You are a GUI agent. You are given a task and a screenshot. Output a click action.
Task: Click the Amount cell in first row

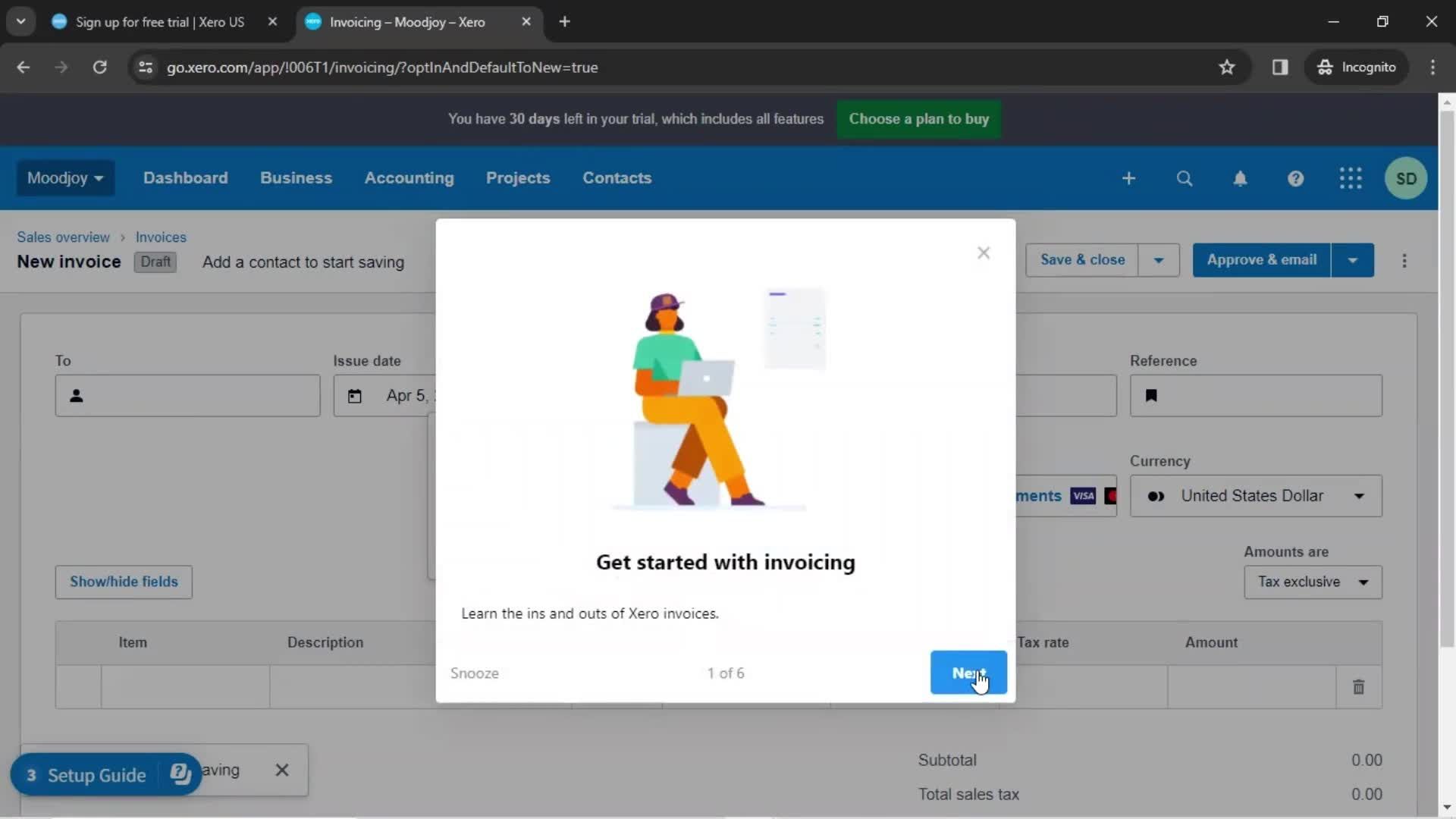tap(1251, 687)
